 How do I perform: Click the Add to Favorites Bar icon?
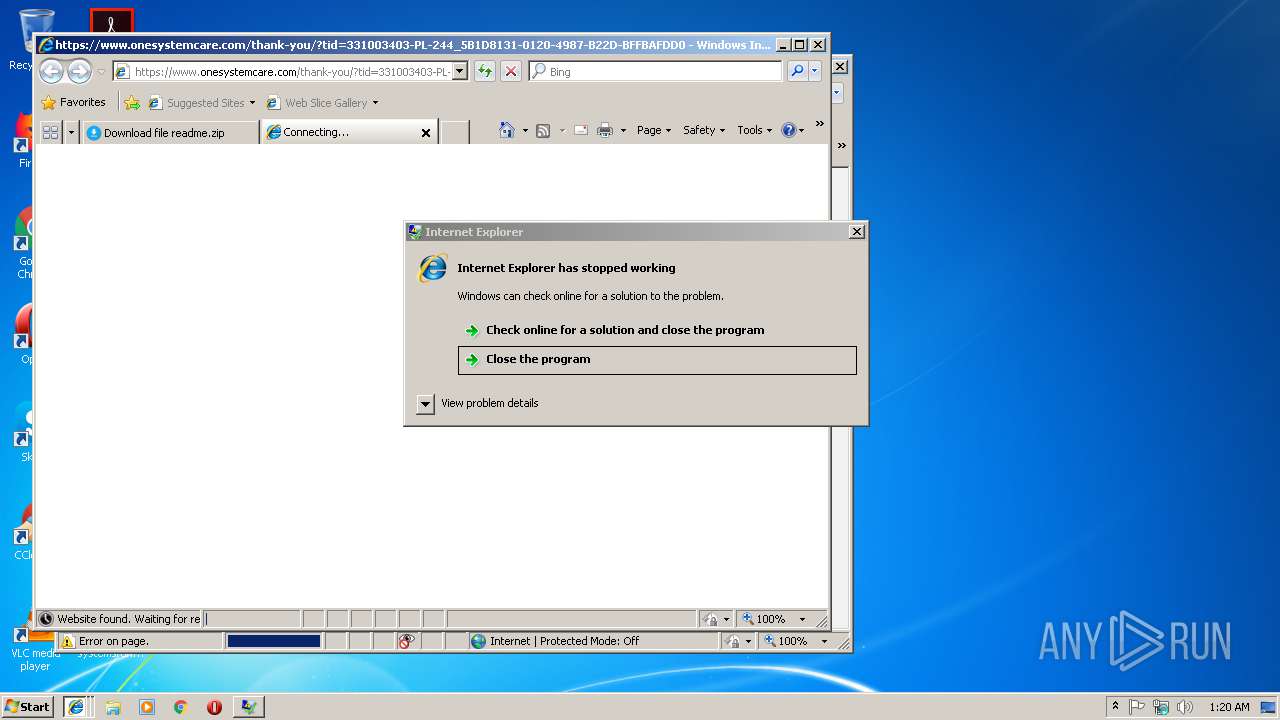(131, 102)
